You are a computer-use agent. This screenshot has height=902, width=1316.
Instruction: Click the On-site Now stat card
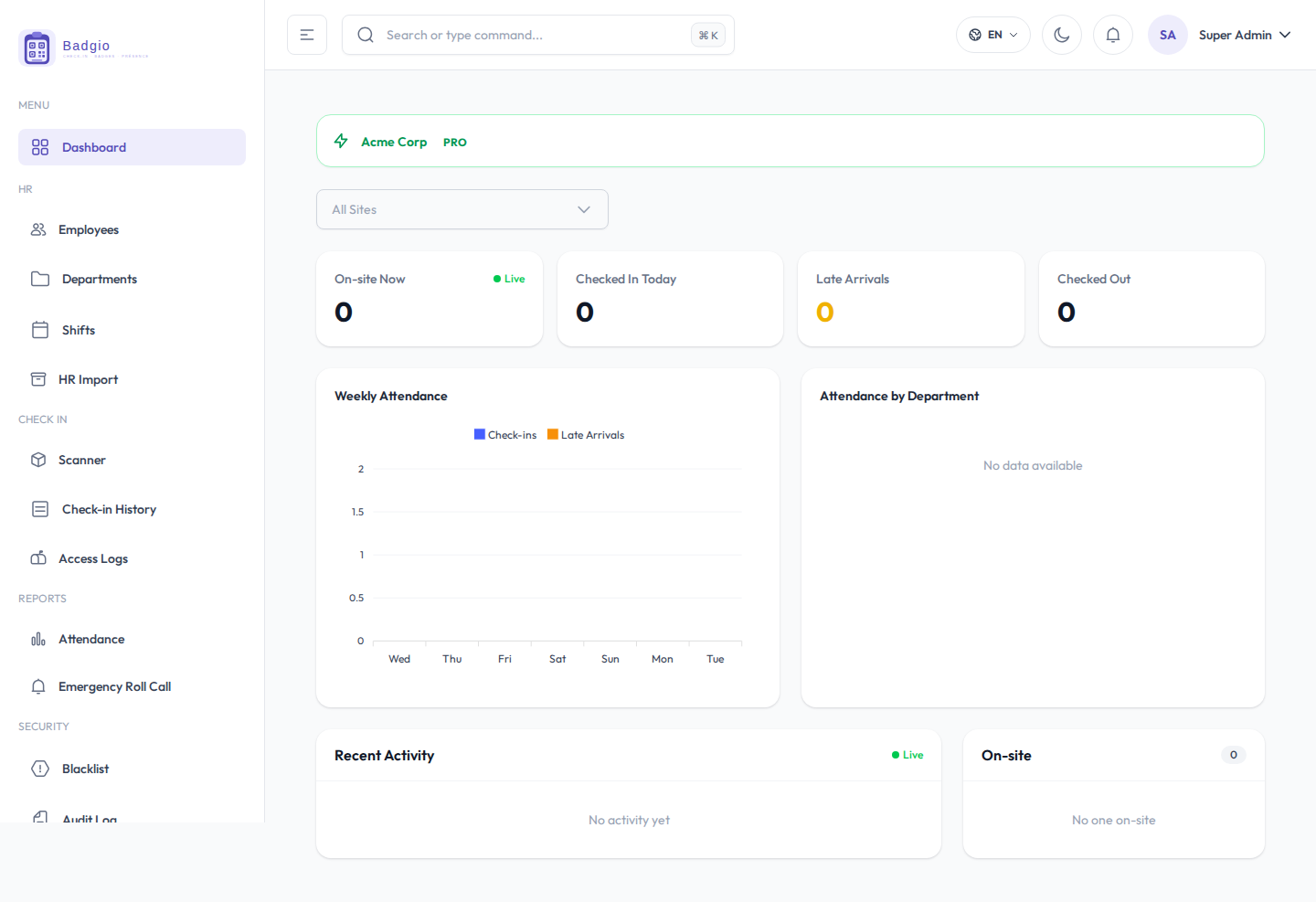[430, 299]
